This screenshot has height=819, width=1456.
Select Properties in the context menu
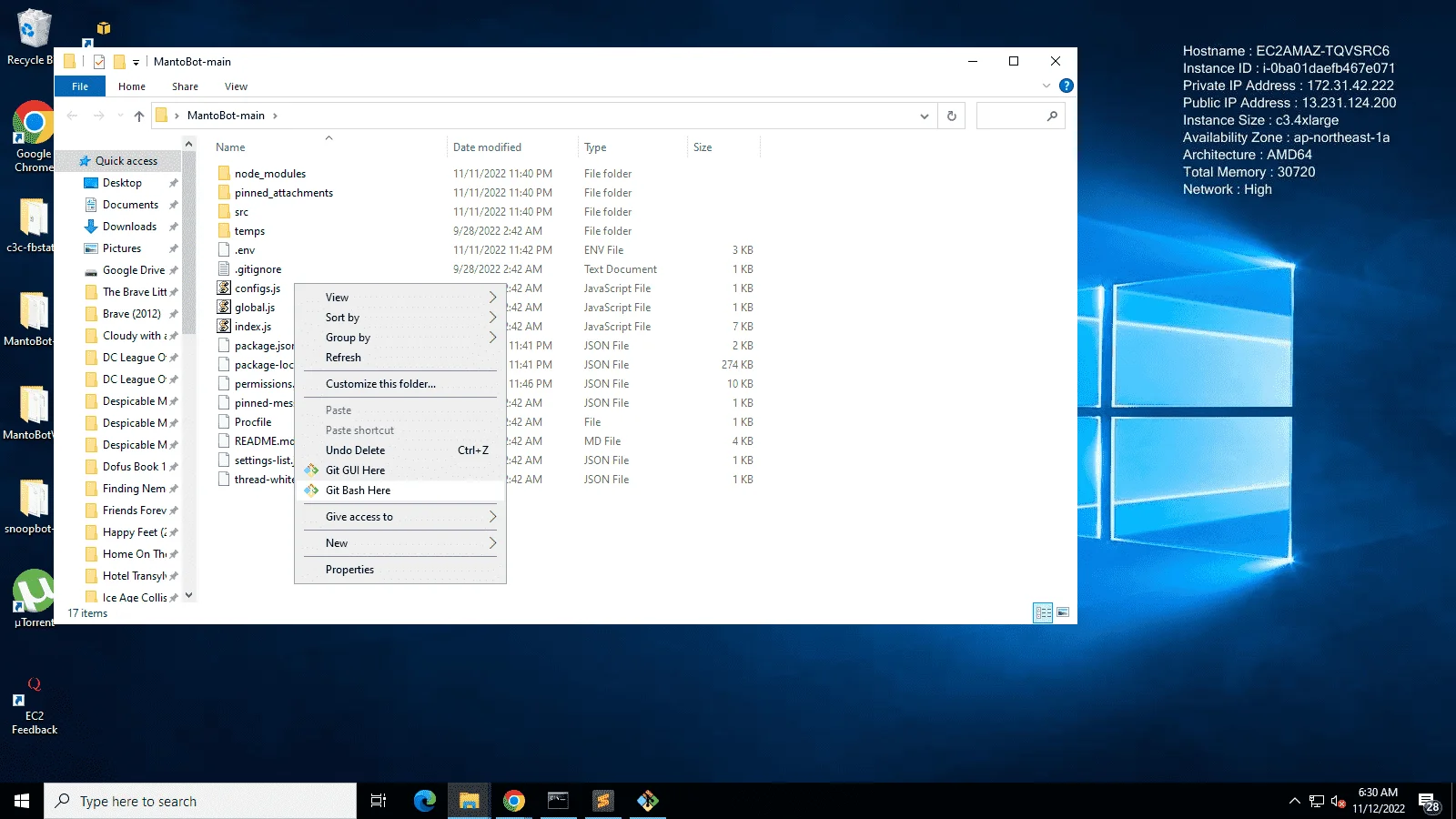(400, 570)
